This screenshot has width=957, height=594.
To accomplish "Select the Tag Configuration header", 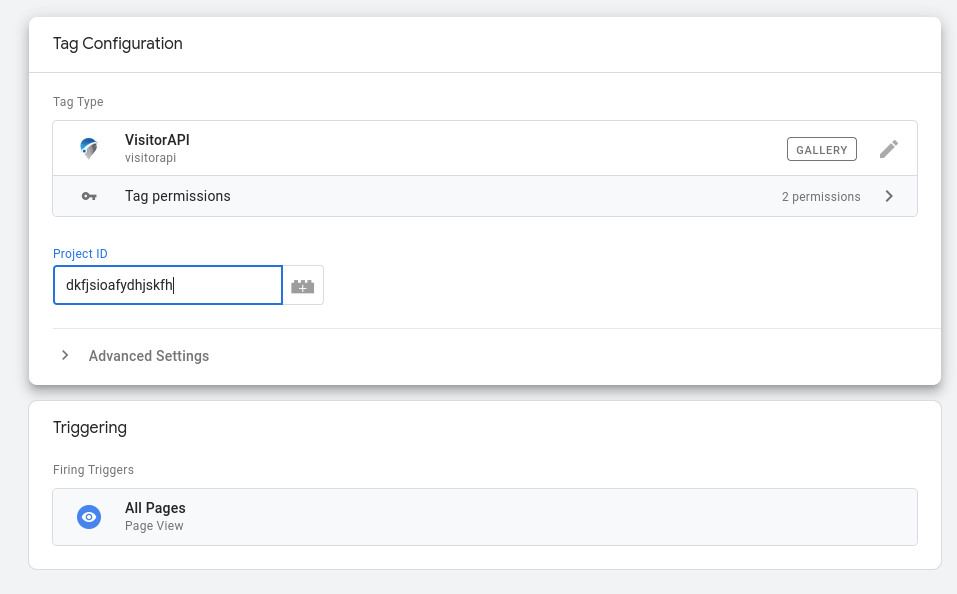I will coord(117,44).
